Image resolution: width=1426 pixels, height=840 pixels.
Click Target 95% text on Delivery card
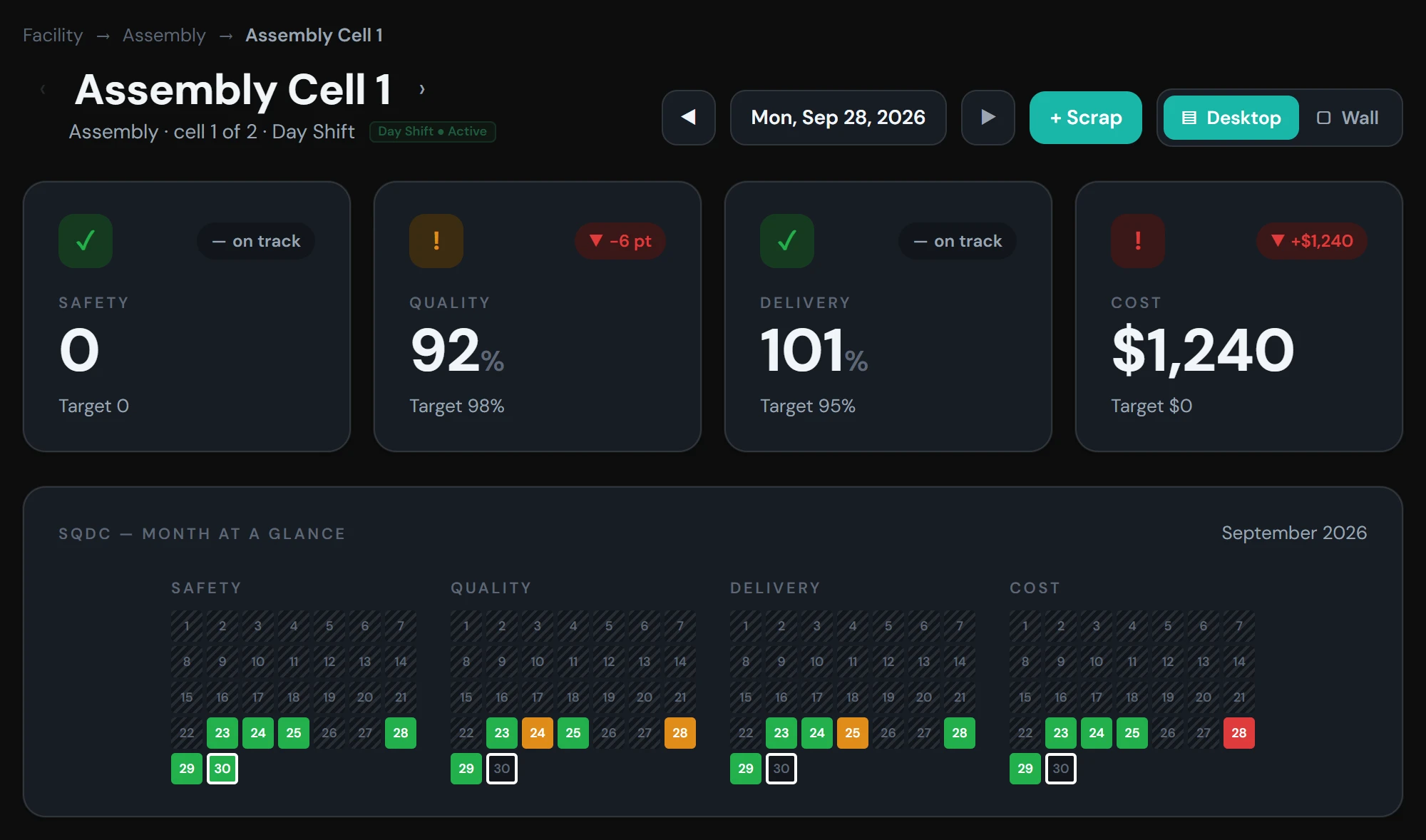808,406
